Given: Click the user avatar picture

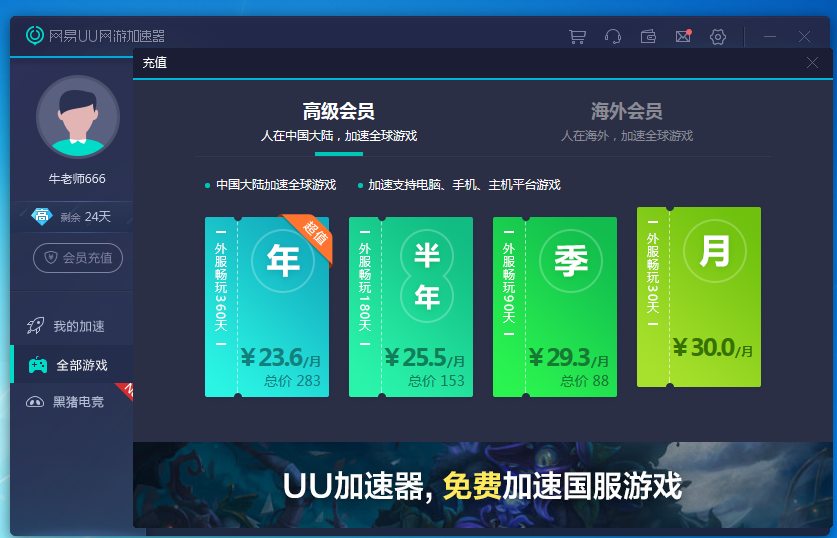Looking at the screenshot, I should click(x=78, y=117).
